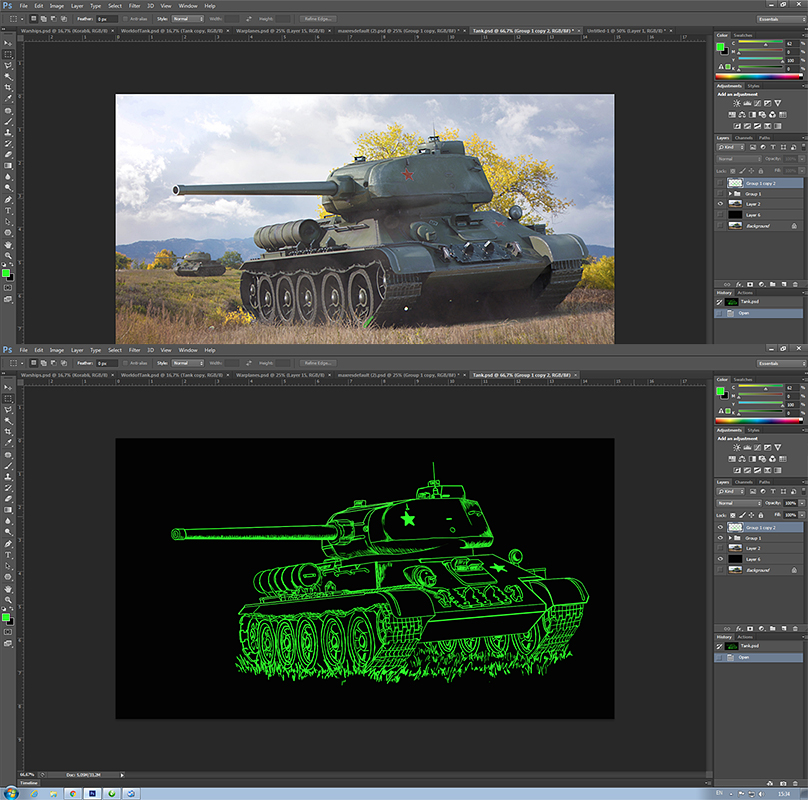Image resolution: width=808 pixels, height=800 pixels.
Task: Show Group 1 copy 2 layer in the top window
Action: coord(720,183)
